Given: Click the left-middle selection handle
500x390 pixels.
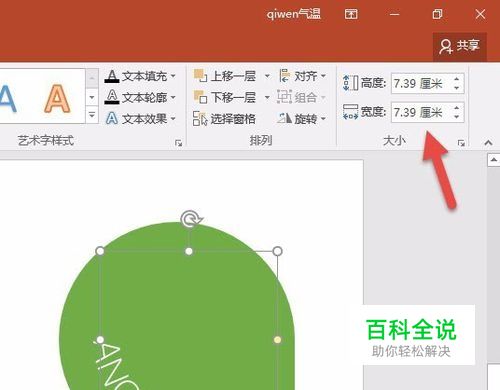Looking at the screenshot, I should click(x=100, y=340).
